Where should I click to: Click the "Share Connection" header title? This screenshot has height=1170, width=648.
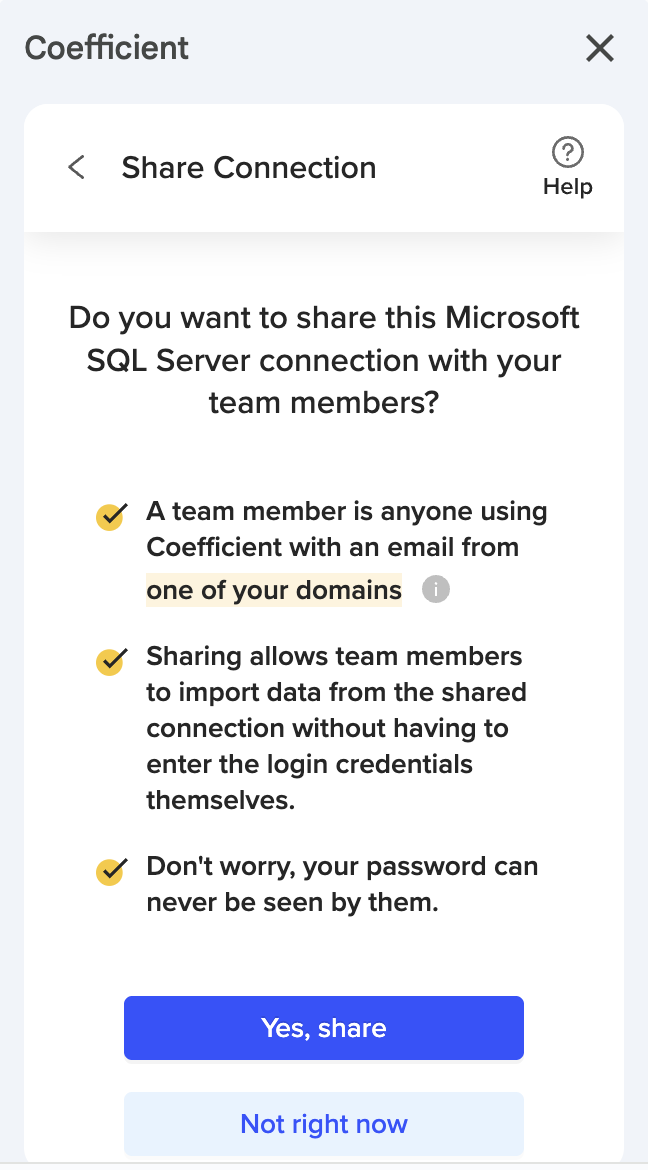[x=249, y=167]
